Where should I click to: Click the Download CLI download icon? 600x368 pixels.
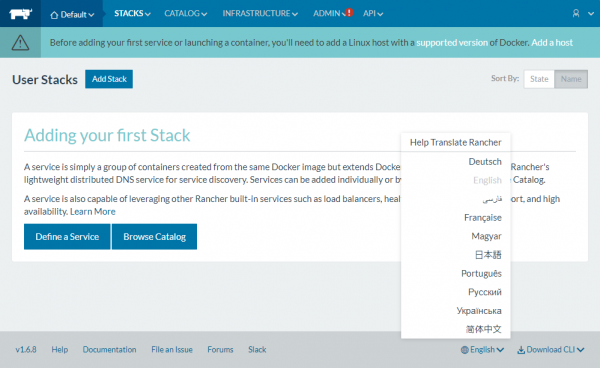521,350
